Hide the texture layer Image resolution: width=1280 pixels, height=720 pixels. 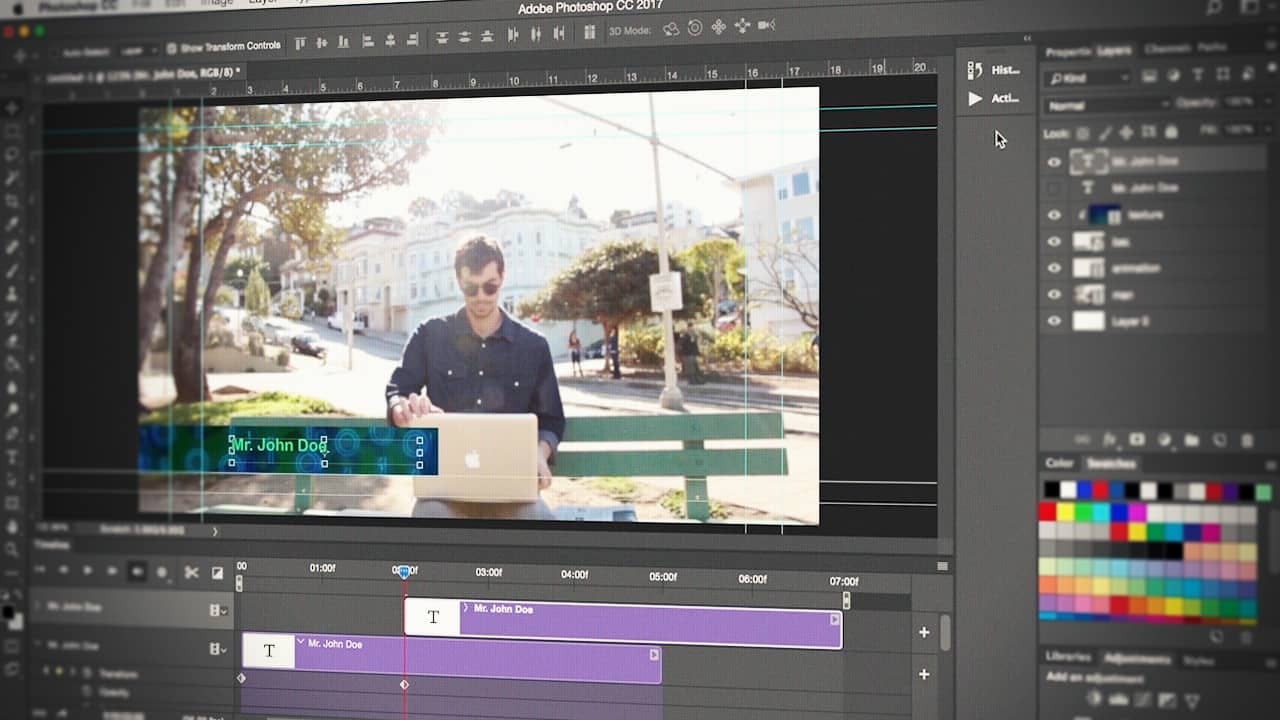click(1053, 214)
